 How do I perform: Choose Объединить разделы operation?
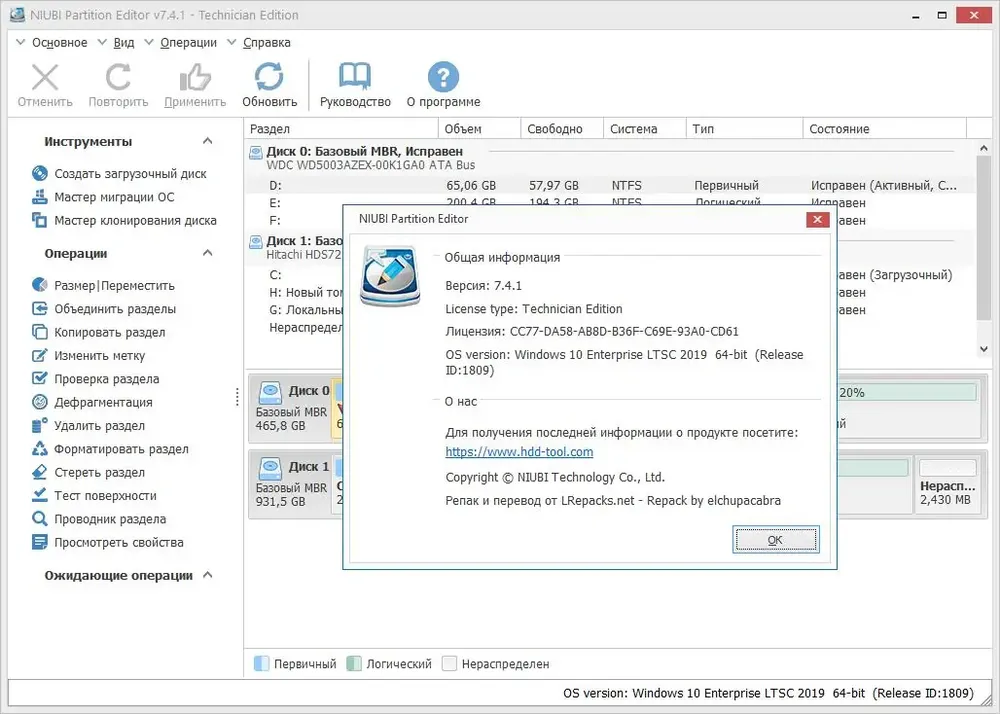click(x=104, y=309)
